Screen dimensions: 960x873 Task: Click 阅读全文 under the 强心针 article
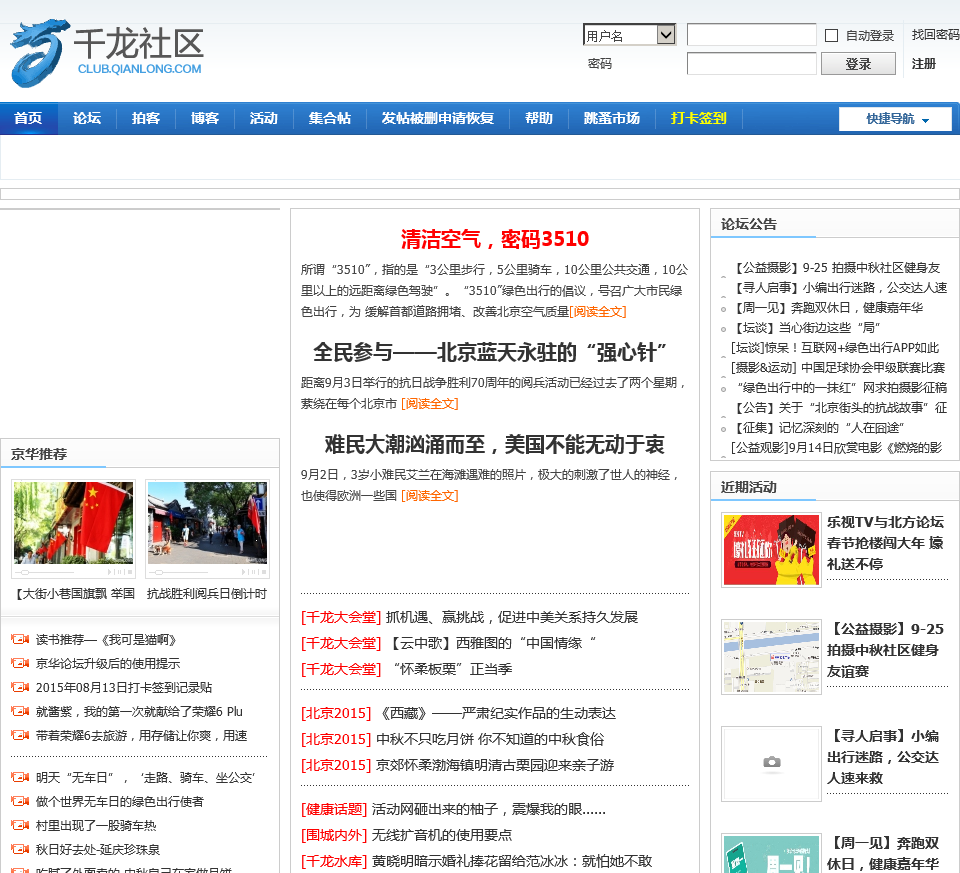430,403
